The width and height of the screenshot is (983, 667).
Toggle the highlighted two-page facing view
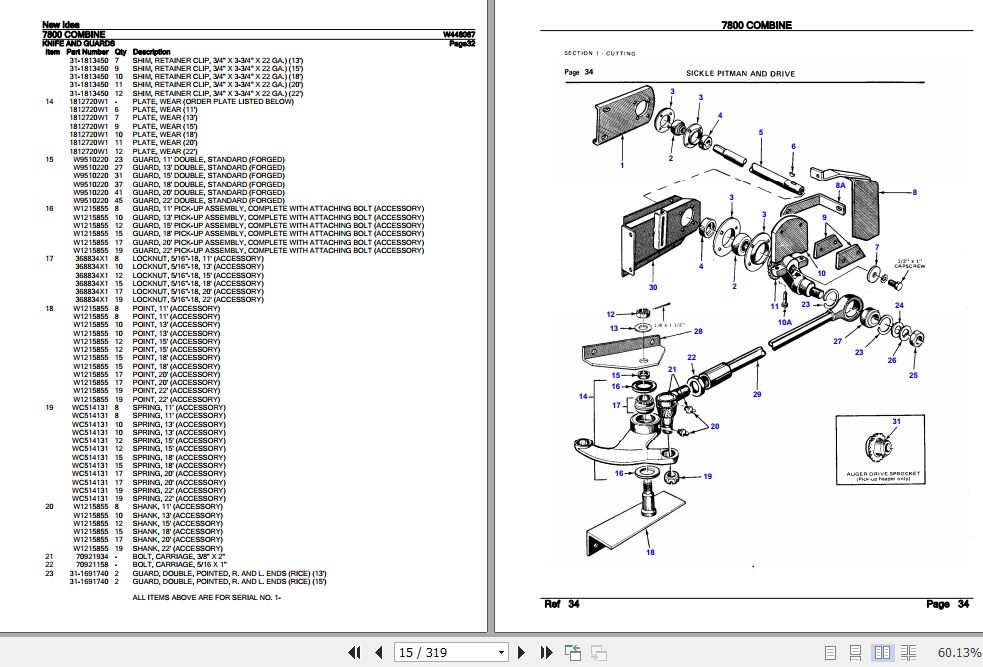884,651
